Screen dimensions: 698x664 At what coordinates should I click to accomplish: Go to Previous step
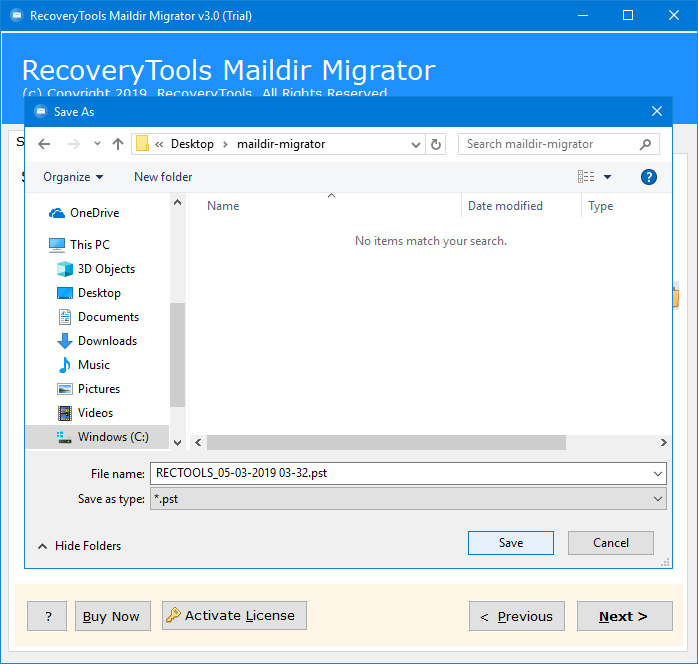(x=517, y=616)
